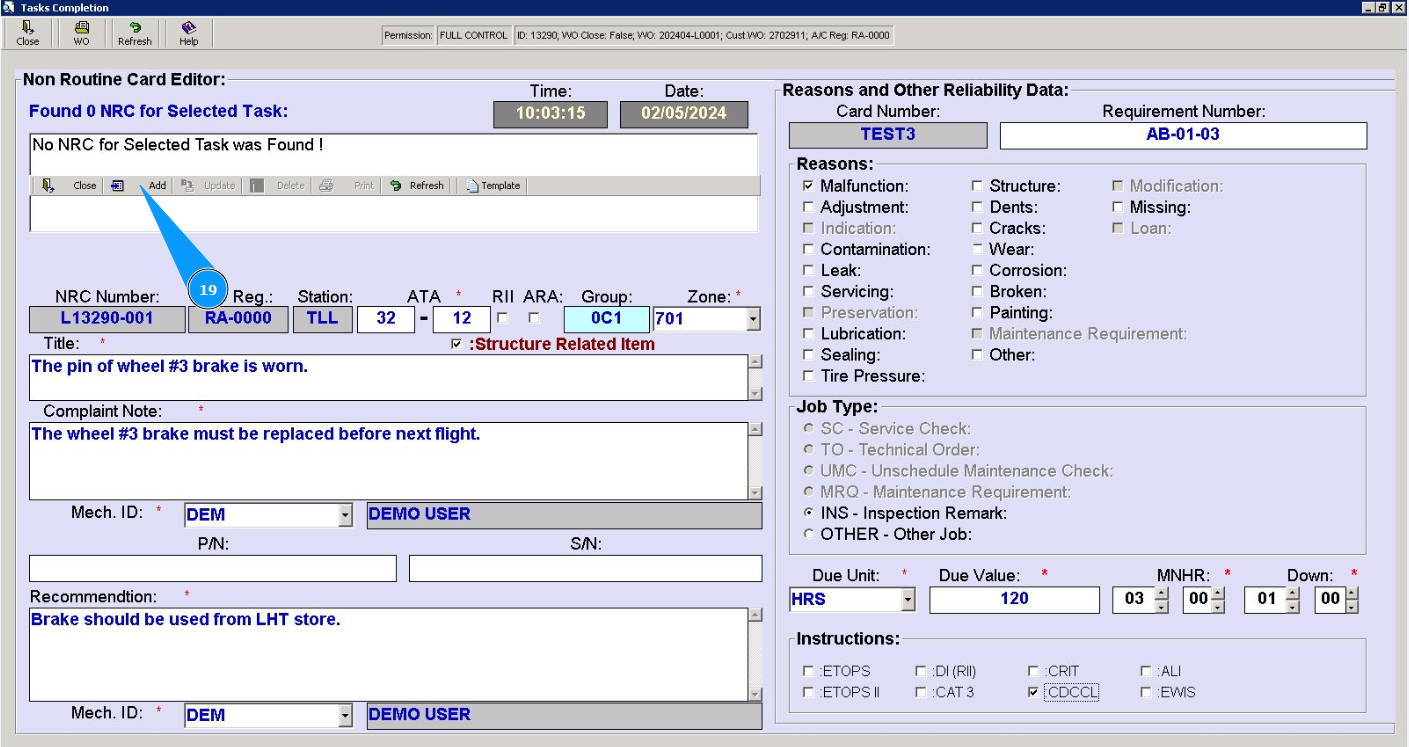The width and height of the screenshot is (1409, 747).
Task: Click into the P/N text field
Action: (x=212, y=568)
